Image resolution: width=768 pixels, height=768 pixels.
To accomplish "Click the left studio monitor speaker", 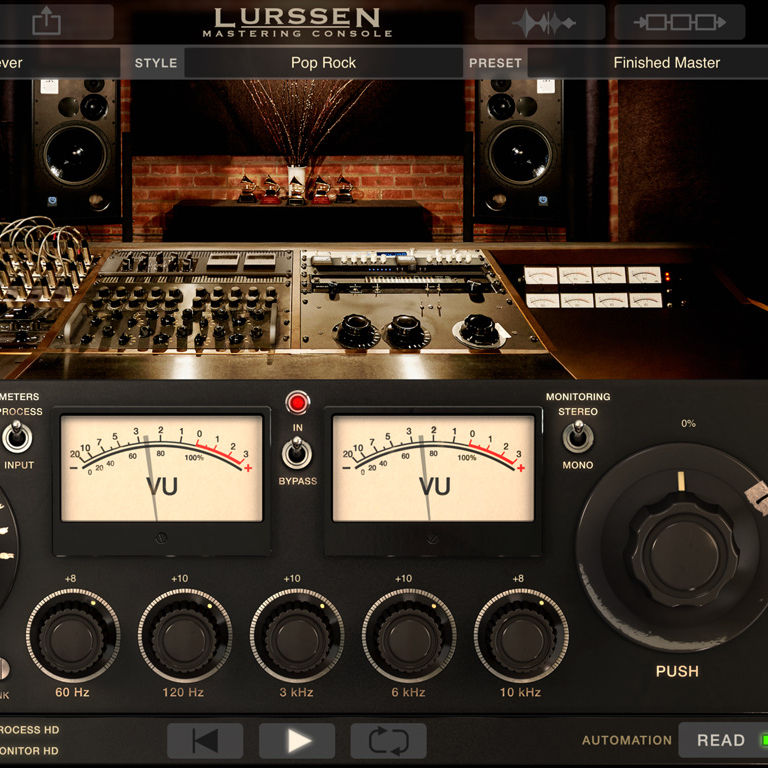I will click(x=76, y=149).
